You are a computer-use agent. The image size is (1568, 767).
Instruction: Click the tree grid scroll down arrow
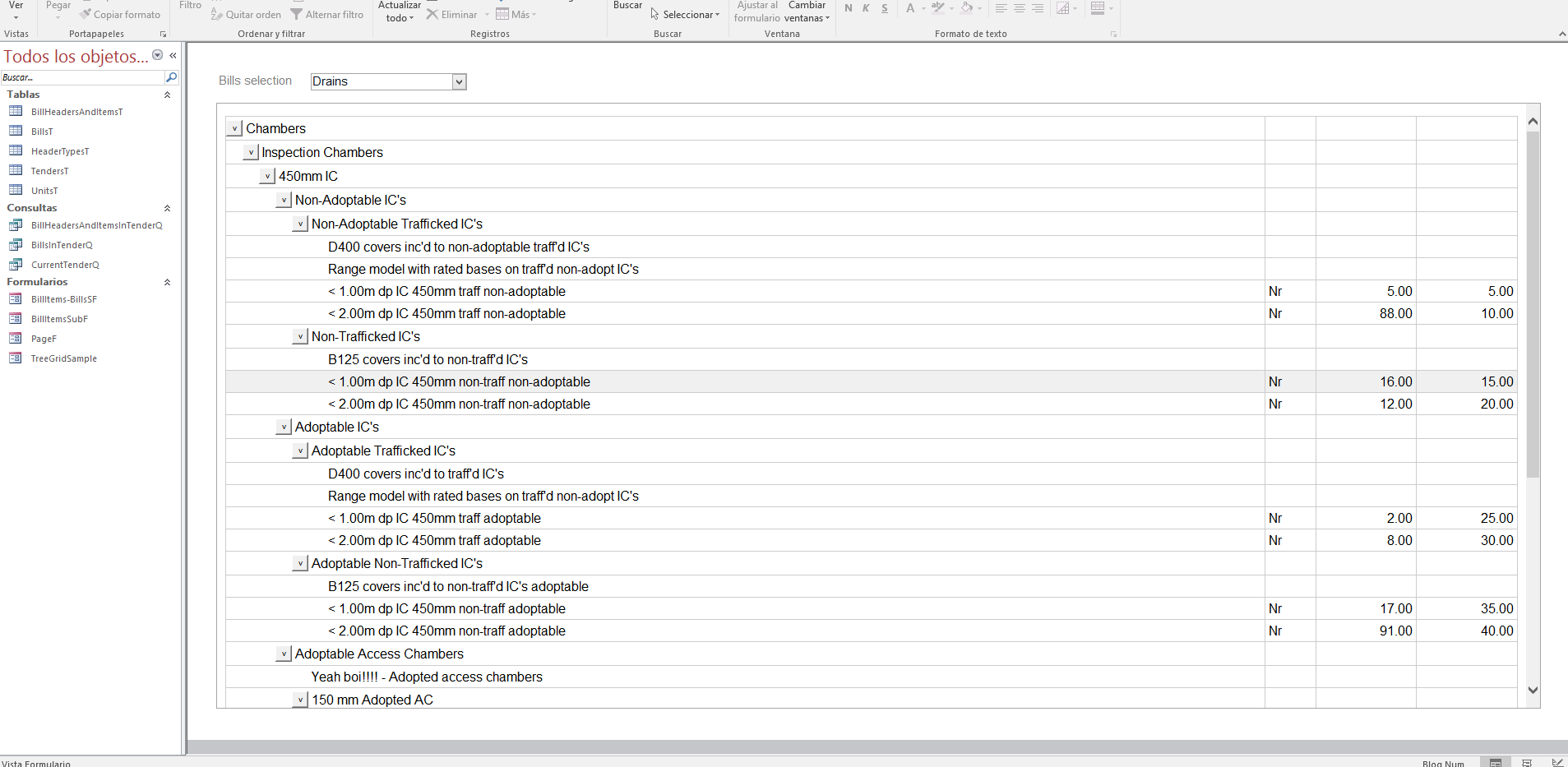coord(1533,691)
